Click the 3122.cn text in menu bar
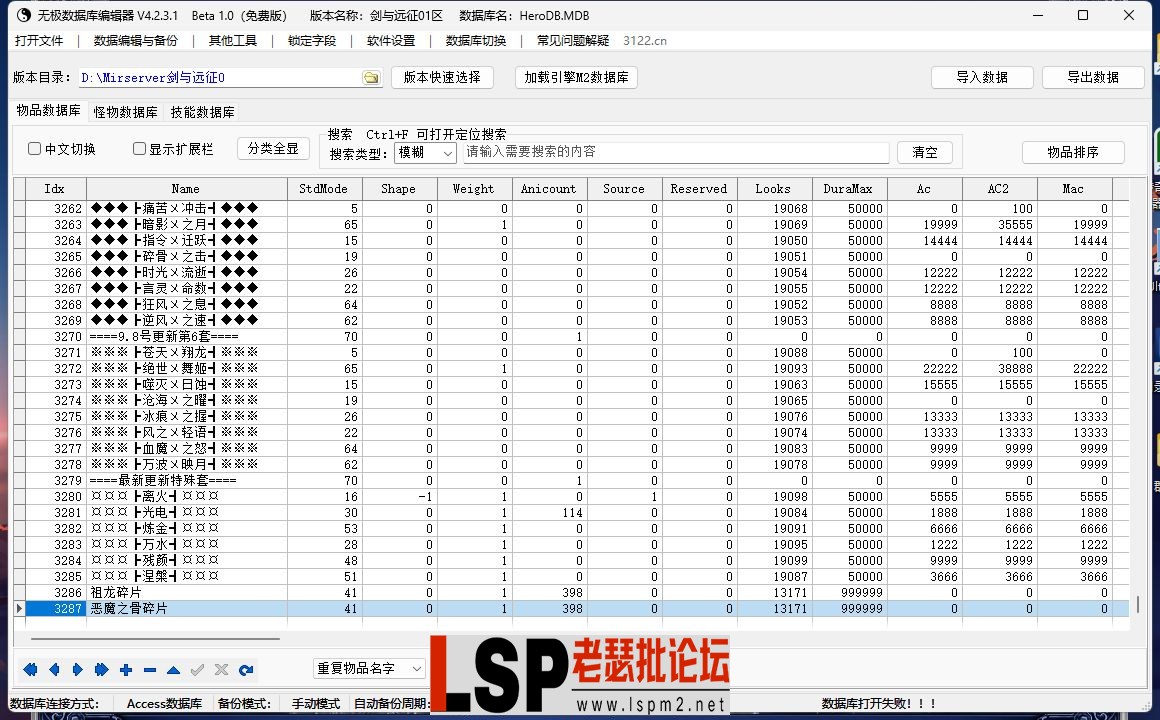This screenshot has width=1160, height=720. tap(644, 41)
